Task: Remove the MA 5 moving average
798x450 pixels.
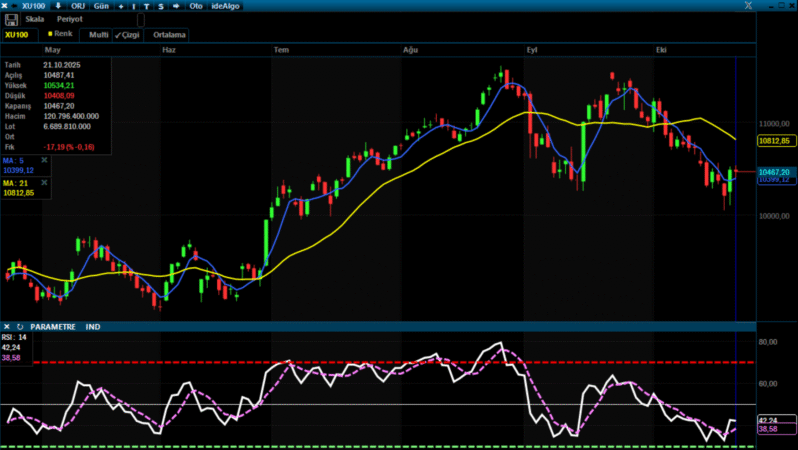Action: [44, 159]
